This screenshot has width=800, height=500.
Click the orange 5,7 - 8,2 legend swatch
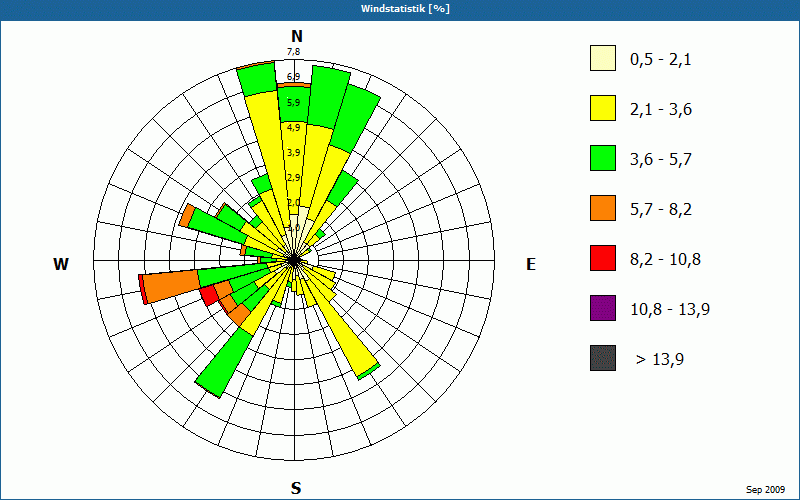[x=603, y=208]
